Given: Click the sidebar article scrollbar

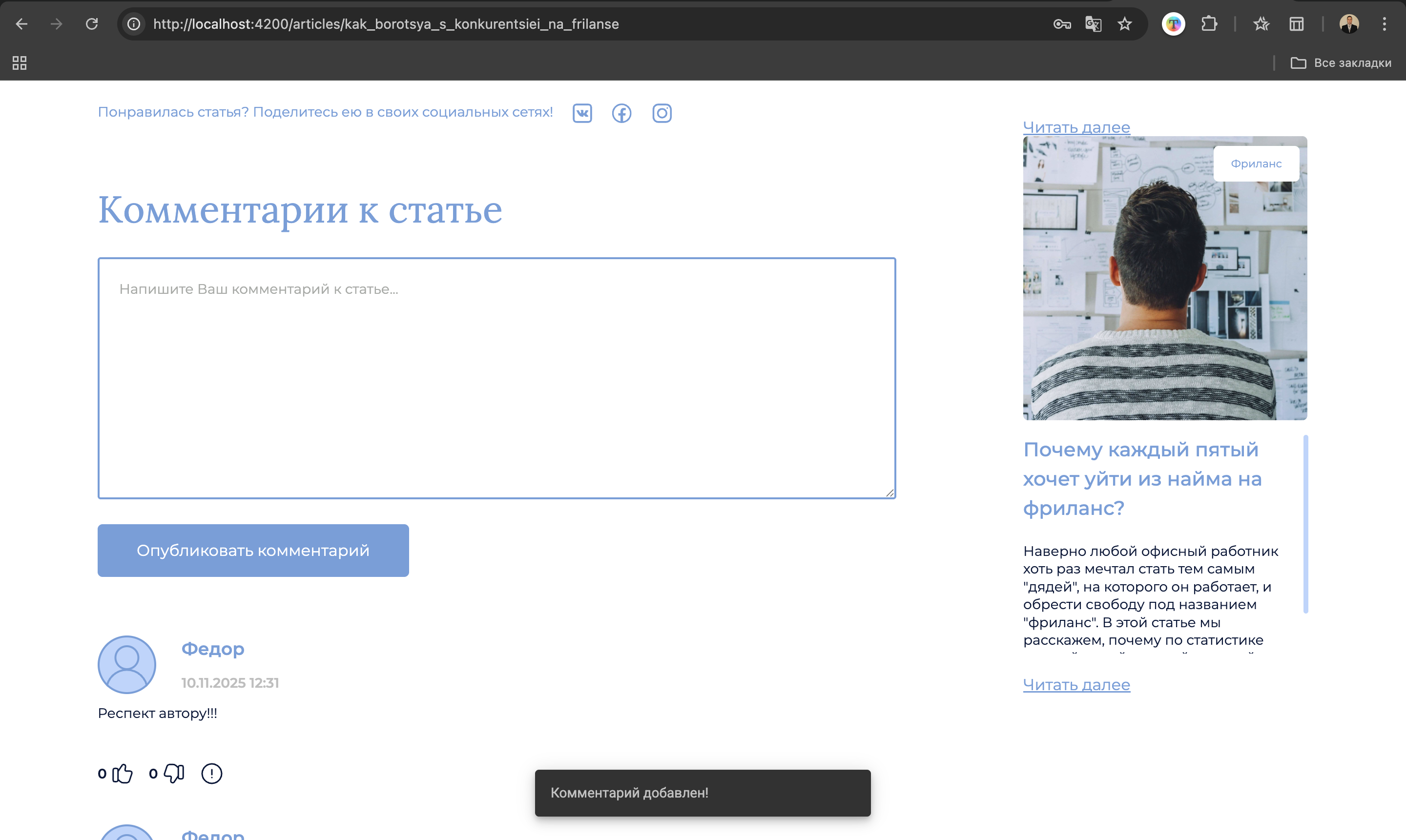Looking at the screenshot, I should click(1305, 524).
